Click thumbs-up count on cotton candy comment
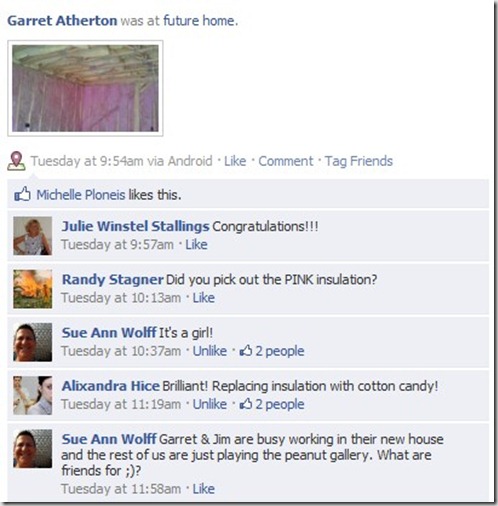Image resolution: width=498 pixels, height=506 pixels. point(272,404)
